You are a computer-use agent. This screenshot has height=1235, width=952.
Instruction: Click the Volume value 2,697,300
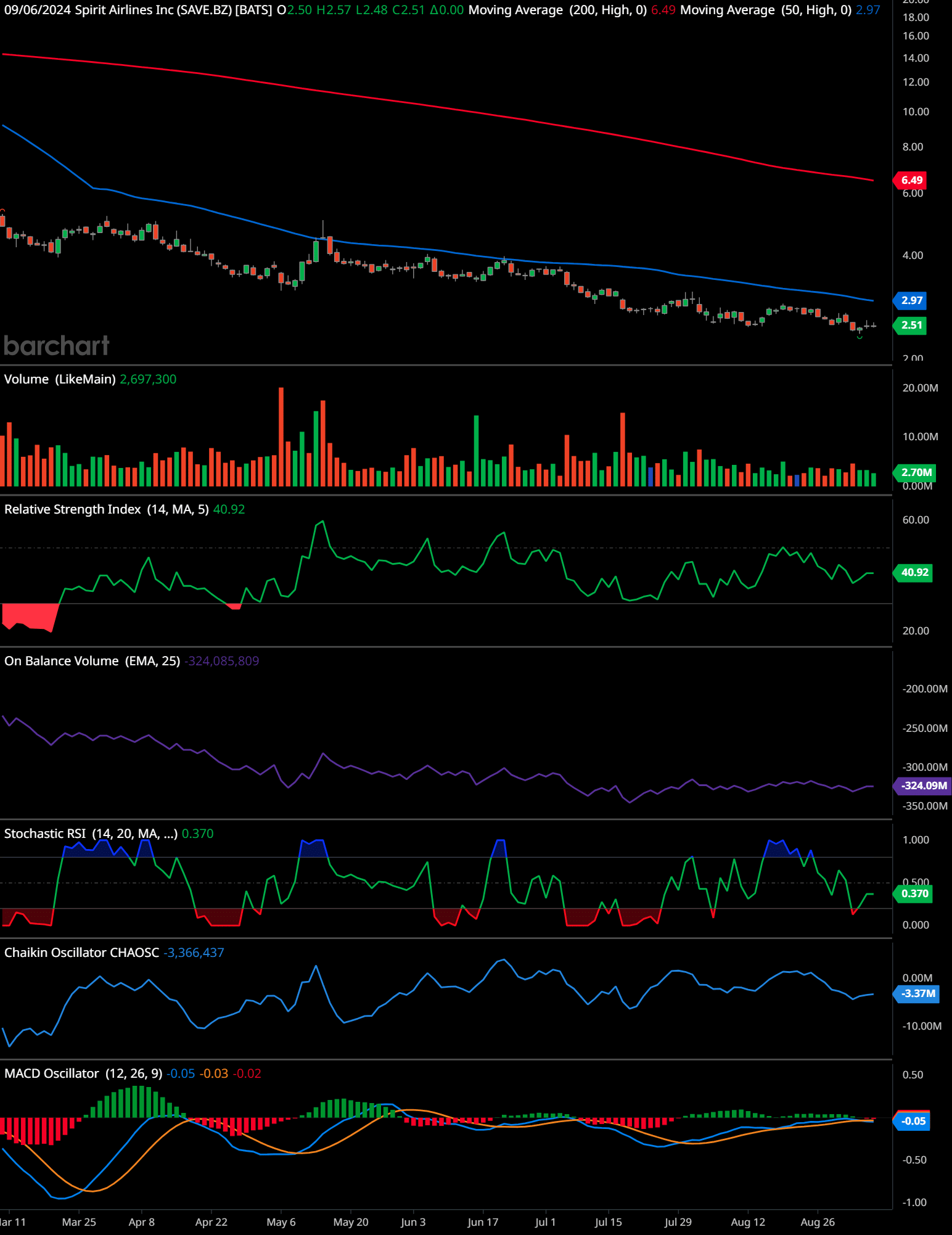pos(148,379)
